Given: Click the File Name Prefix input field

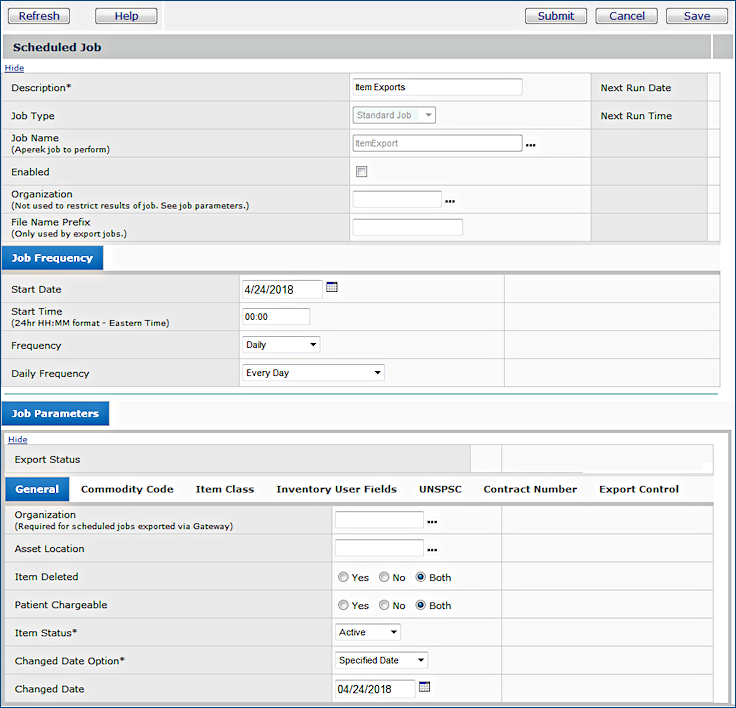Looking at the screenshot, I should tap(407, 228).
